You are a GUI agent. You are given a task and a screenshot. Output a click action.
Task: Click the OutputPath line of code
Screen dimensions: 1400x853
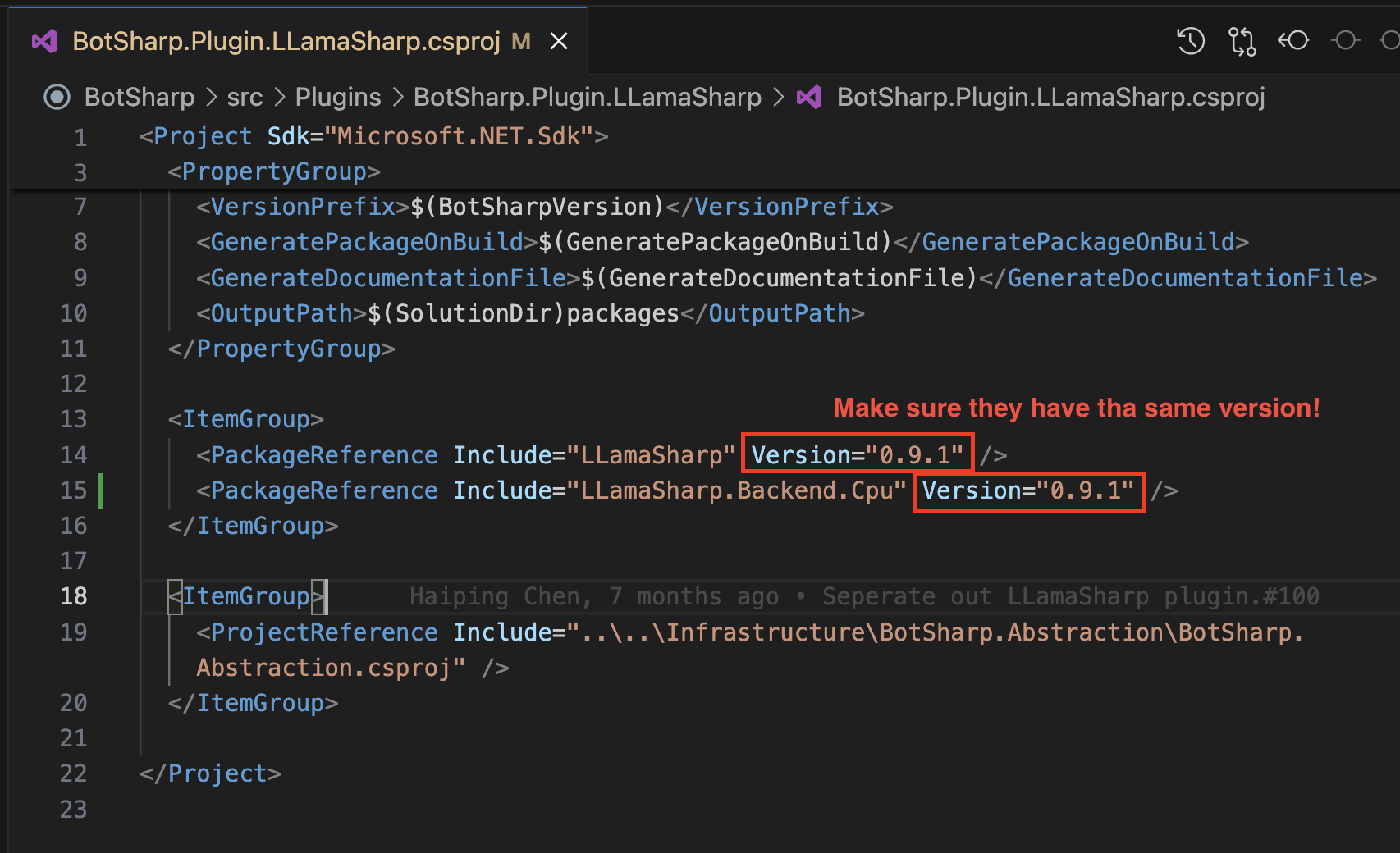530,313
